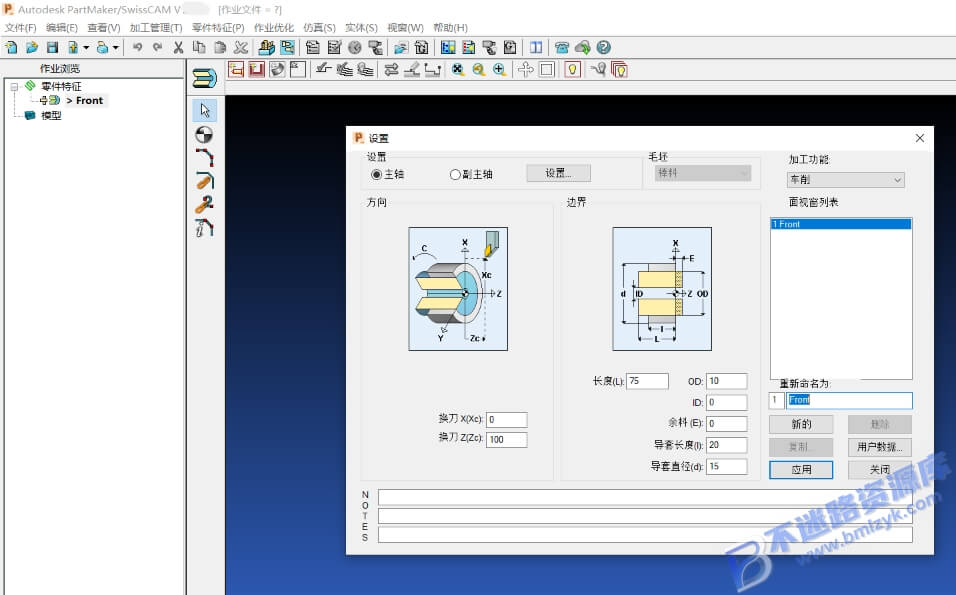Viewport: 956px width, 595px height.
Task: Select the 主轴 radio button
Action: 376,174
